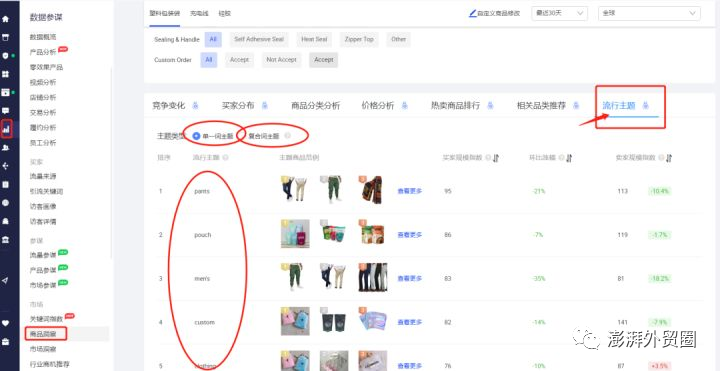
Task: Switch to the 充电线 category tab
Action: [199, 13]
